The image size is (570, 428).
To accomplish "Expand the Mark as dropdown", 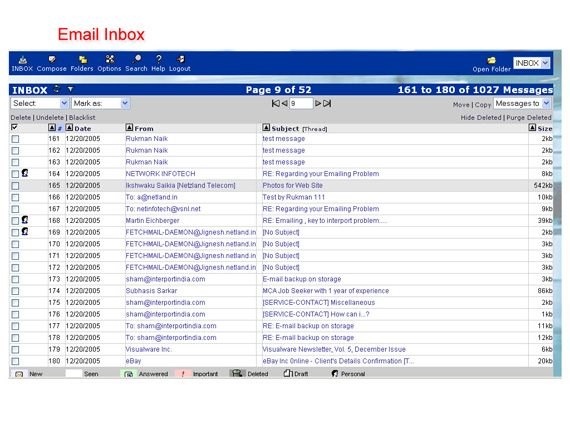I will pos(100,103).
